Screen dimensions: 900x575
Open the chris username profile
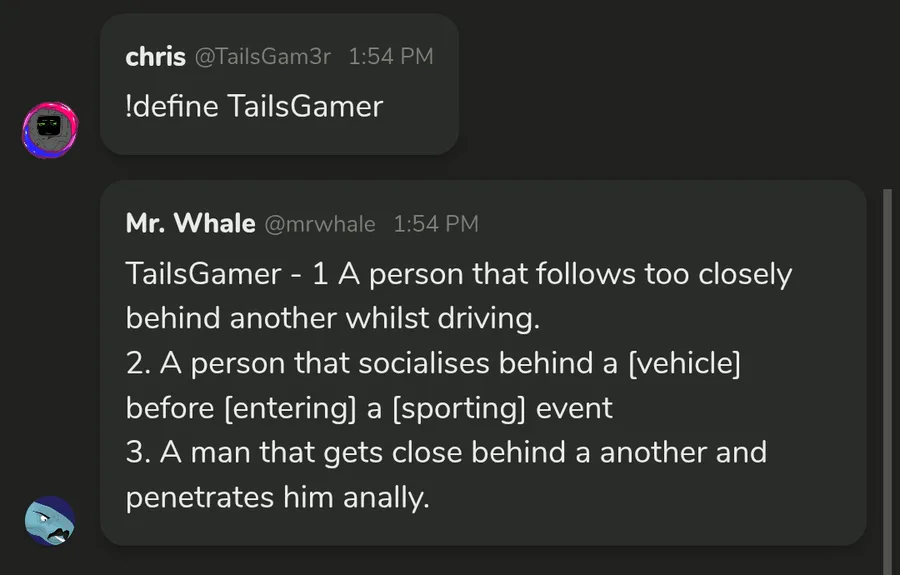coord(155,57)
